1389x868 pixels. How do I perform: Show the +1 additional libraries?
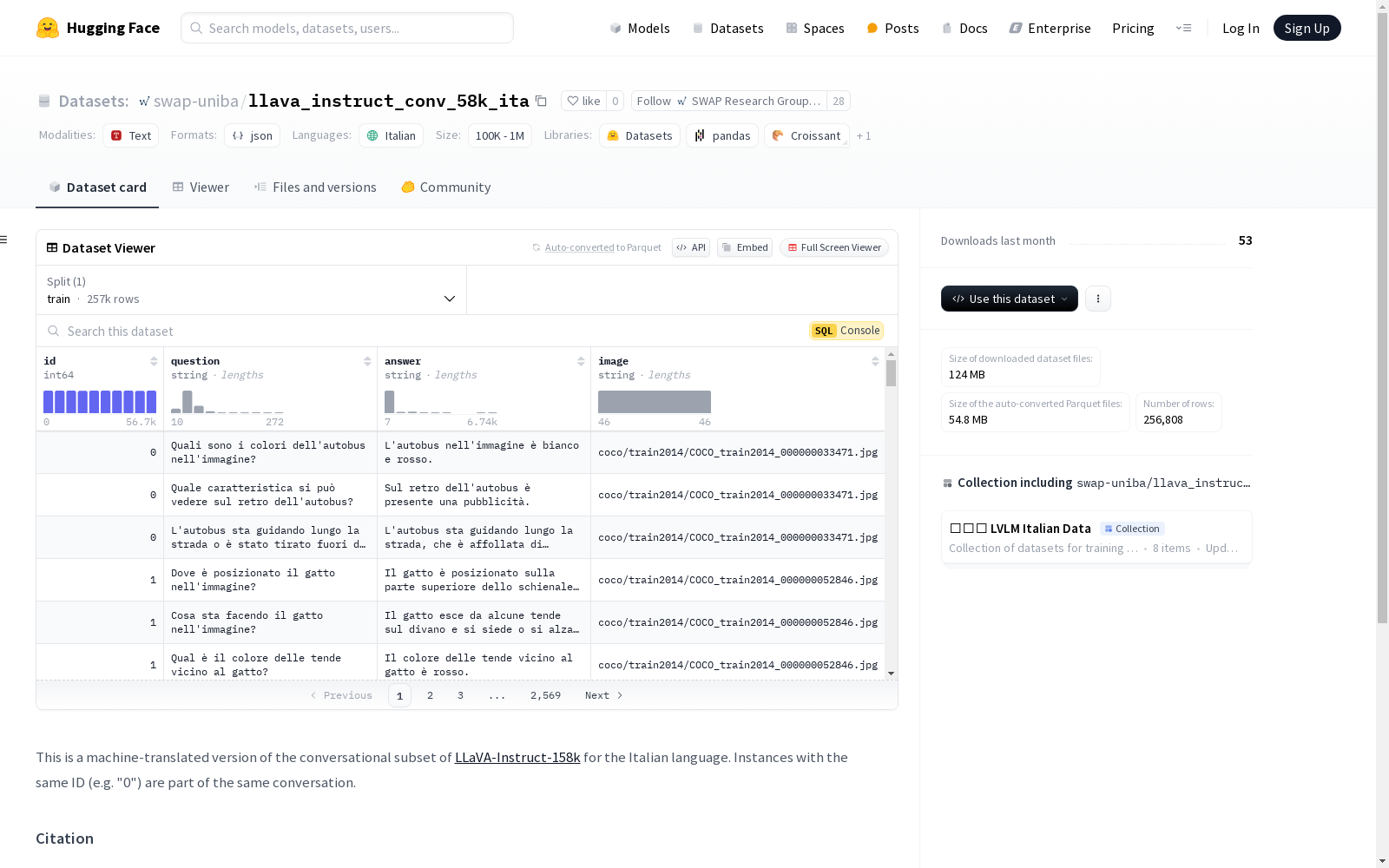[864, 135]
